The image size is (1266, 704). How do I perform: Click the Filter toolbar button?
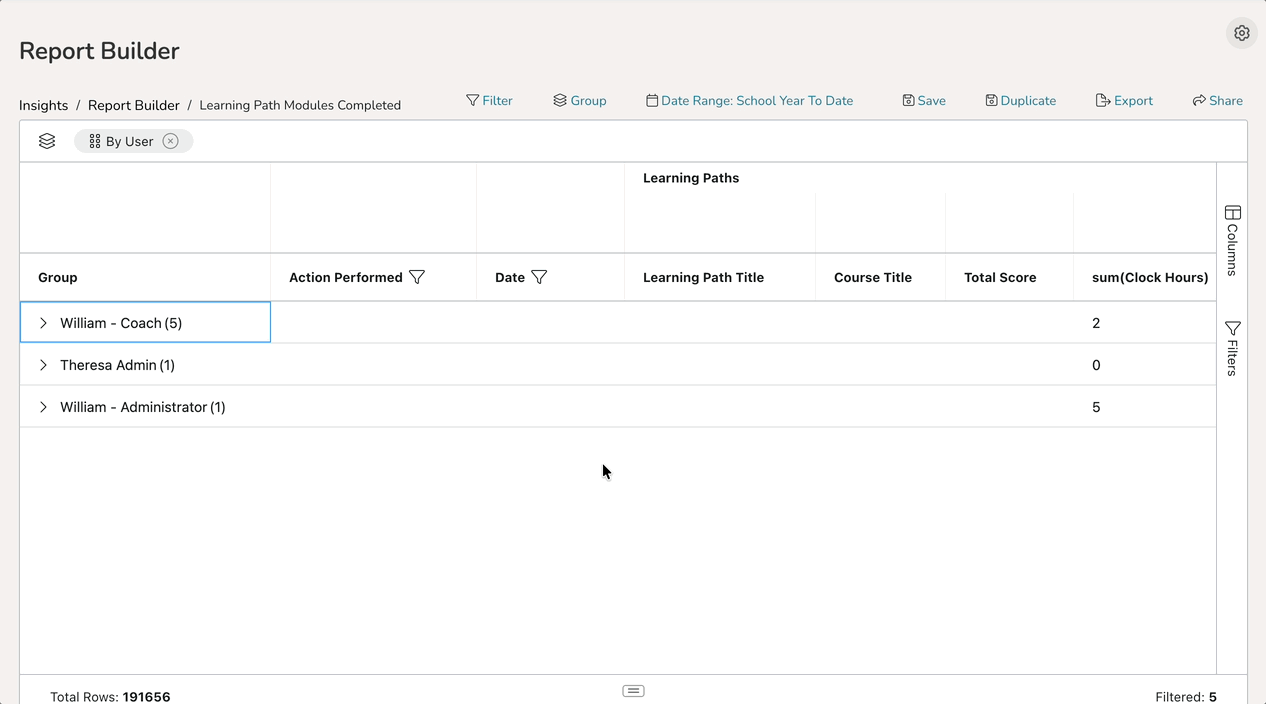coord(489,101)
